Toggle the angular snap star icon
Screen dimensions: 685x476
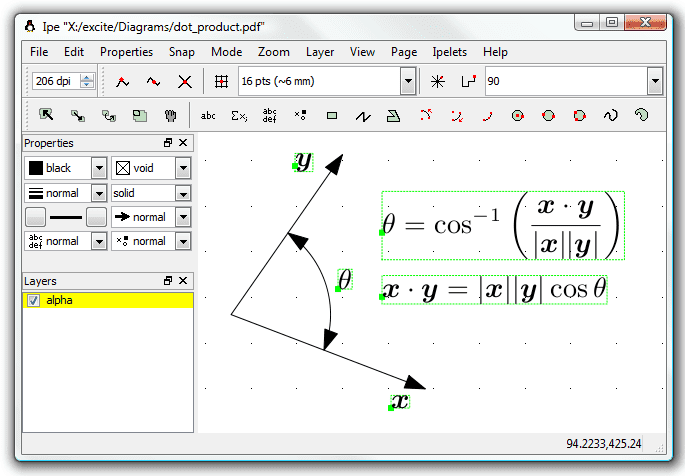pyautogui.click(x=437, y=81)
